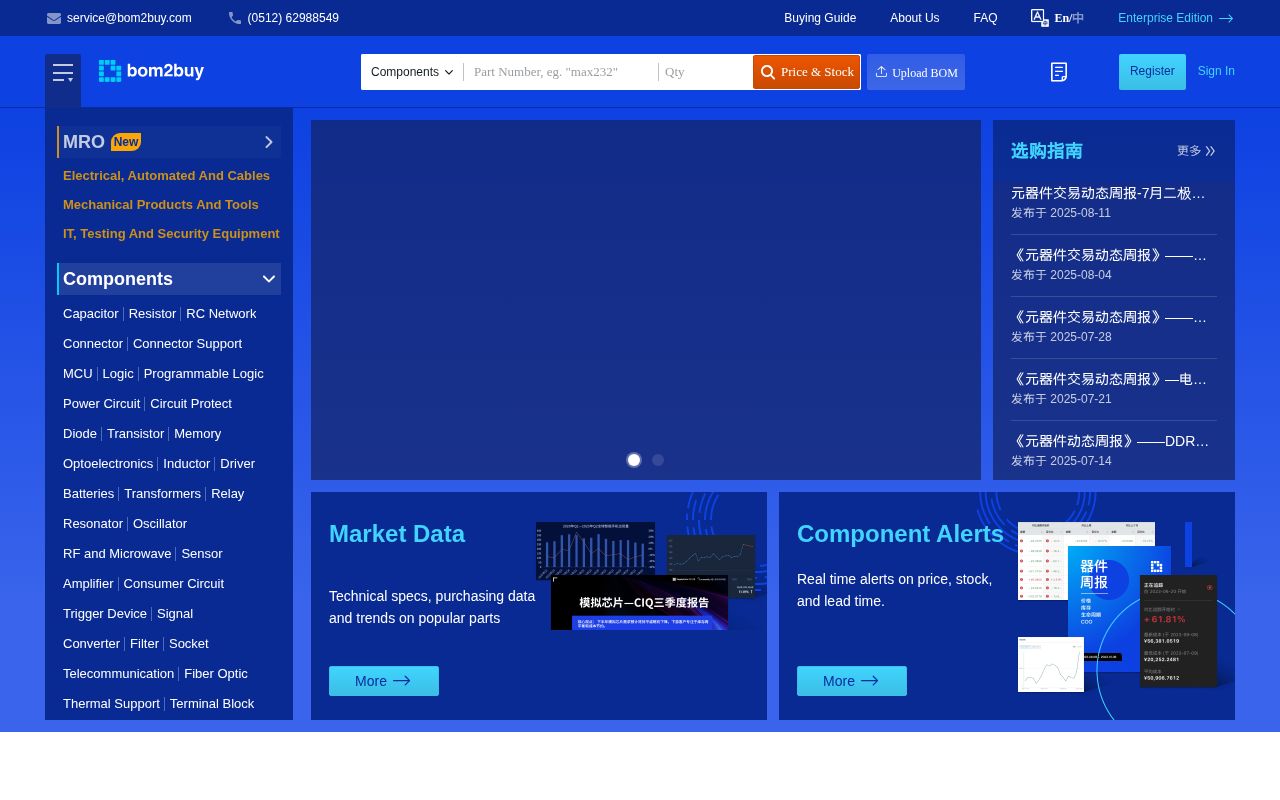The image size is (1280, 800).
Task: Click the translate language icon in the top bar
Action: [x=1040, y=18]
